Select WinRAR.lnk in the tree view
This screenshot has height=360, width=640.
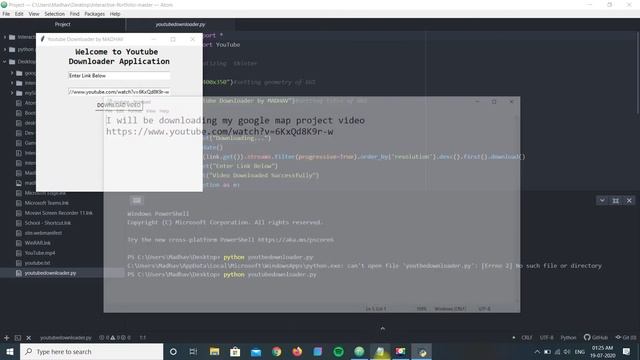[x=38, y=243]
